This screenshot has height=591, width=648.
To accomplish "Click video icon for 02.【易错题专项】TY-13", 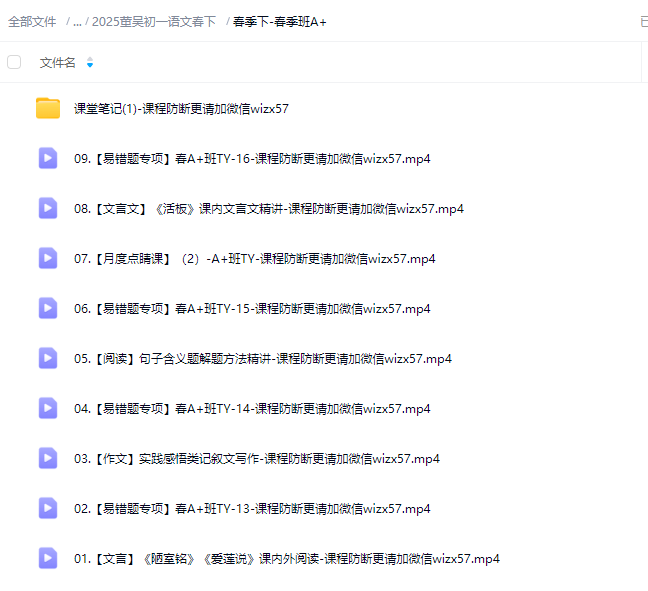I will click(x=48, y=508).
